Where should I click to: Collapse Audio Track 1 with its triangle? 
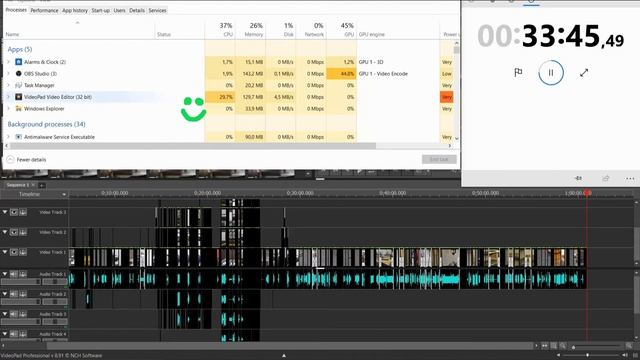click(x=5, y=274)
